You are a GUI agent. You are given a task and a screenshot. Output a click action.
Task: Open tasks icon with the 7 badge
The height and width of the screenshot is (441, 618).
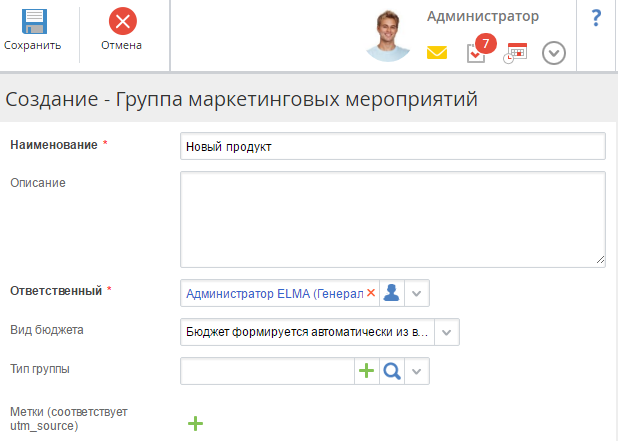(477, 52)
